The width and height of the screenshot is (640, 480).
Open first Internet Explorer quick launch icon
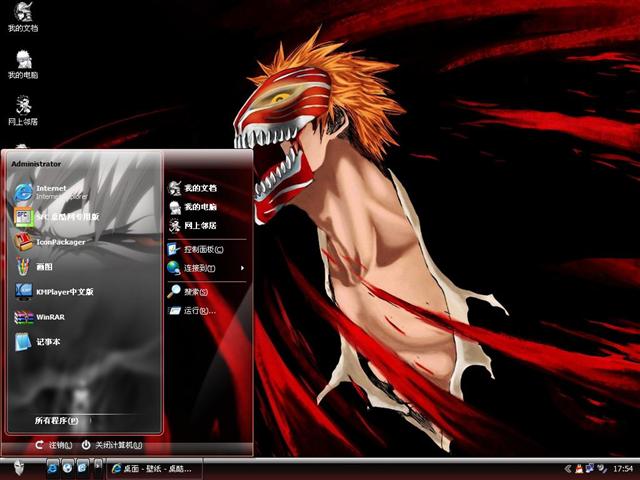click(53, 468)
